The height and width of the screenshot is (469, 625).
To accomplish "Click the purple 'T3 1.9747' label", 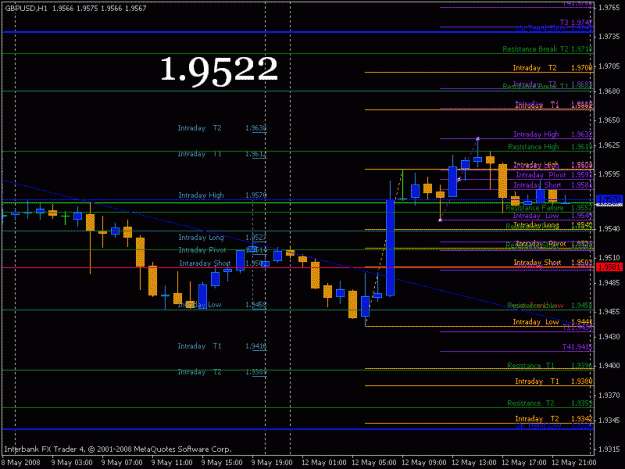I will [x=576, y=22].
